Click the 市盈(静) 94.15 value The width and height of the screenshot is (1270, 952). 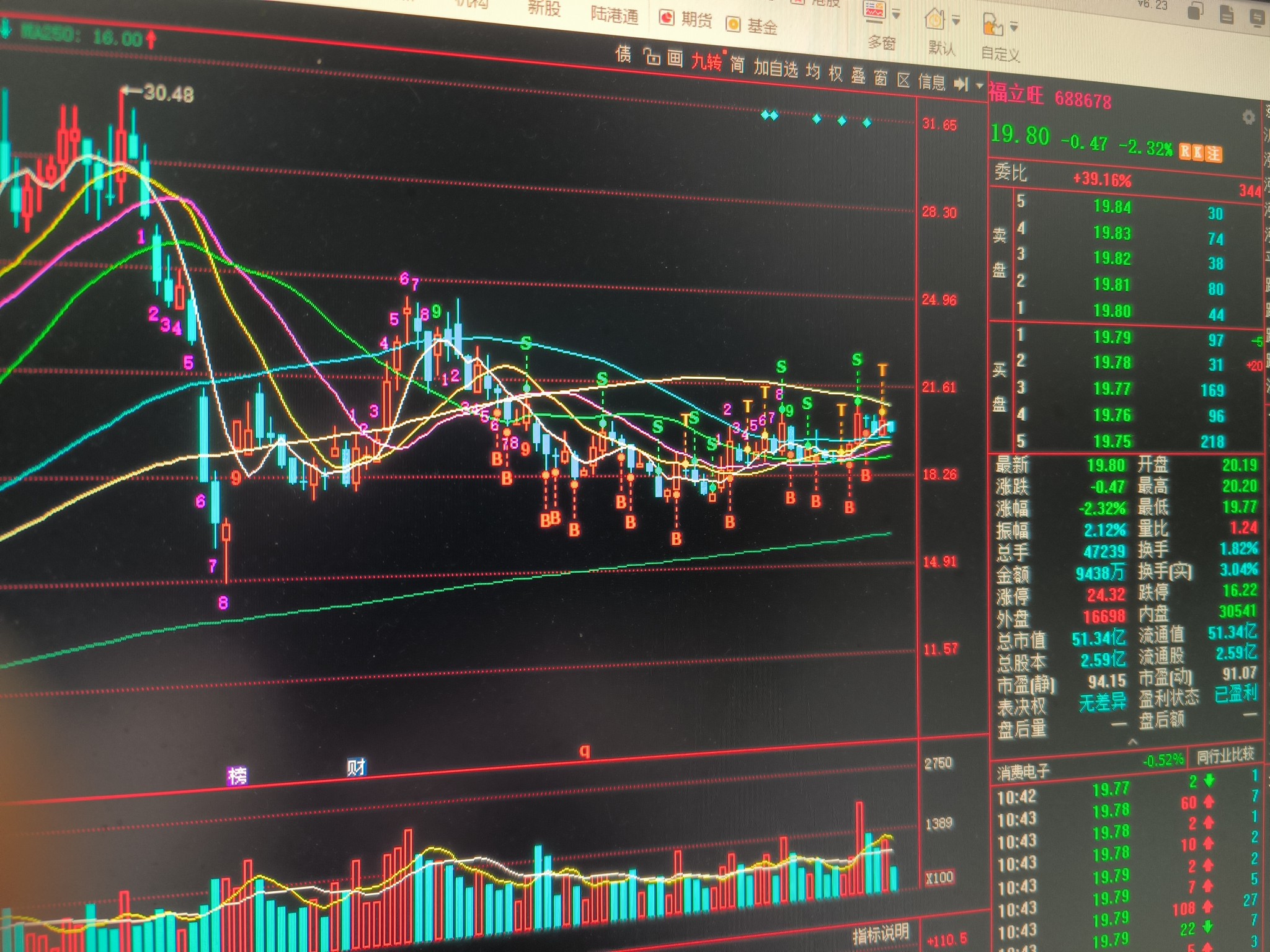[x=1106, y=681]
